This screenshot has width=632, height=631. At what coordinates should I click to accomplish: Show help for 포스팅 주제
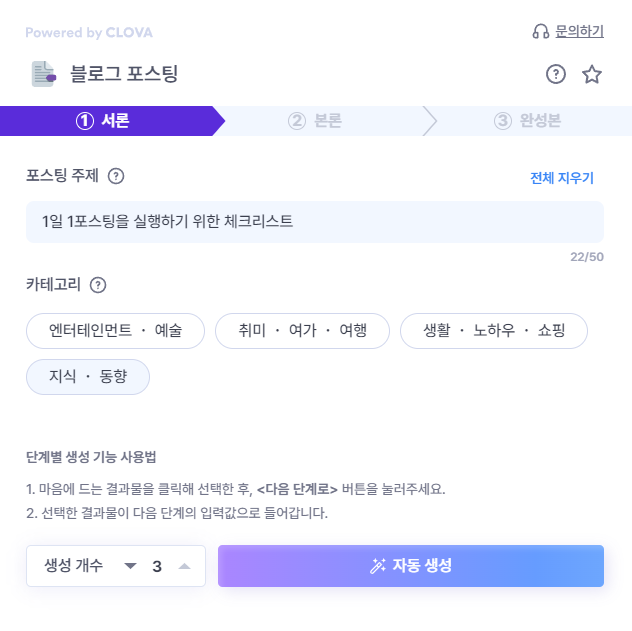click(116, 176)
